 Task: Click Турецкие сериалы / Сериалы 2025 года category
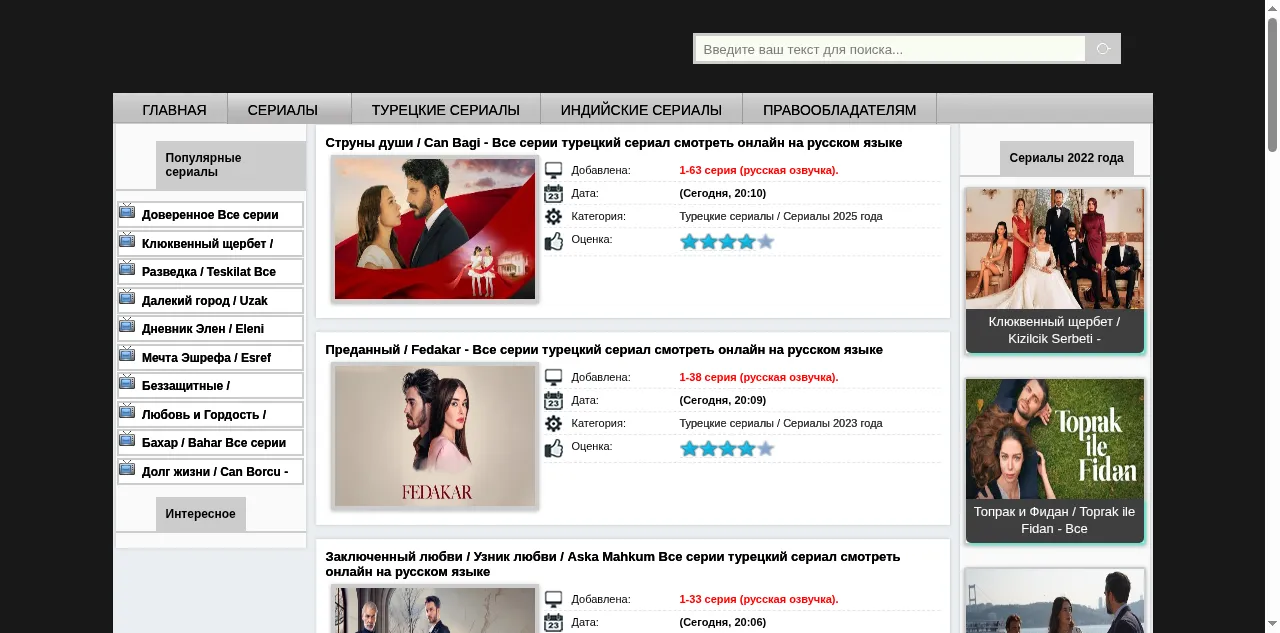[781, 216]
